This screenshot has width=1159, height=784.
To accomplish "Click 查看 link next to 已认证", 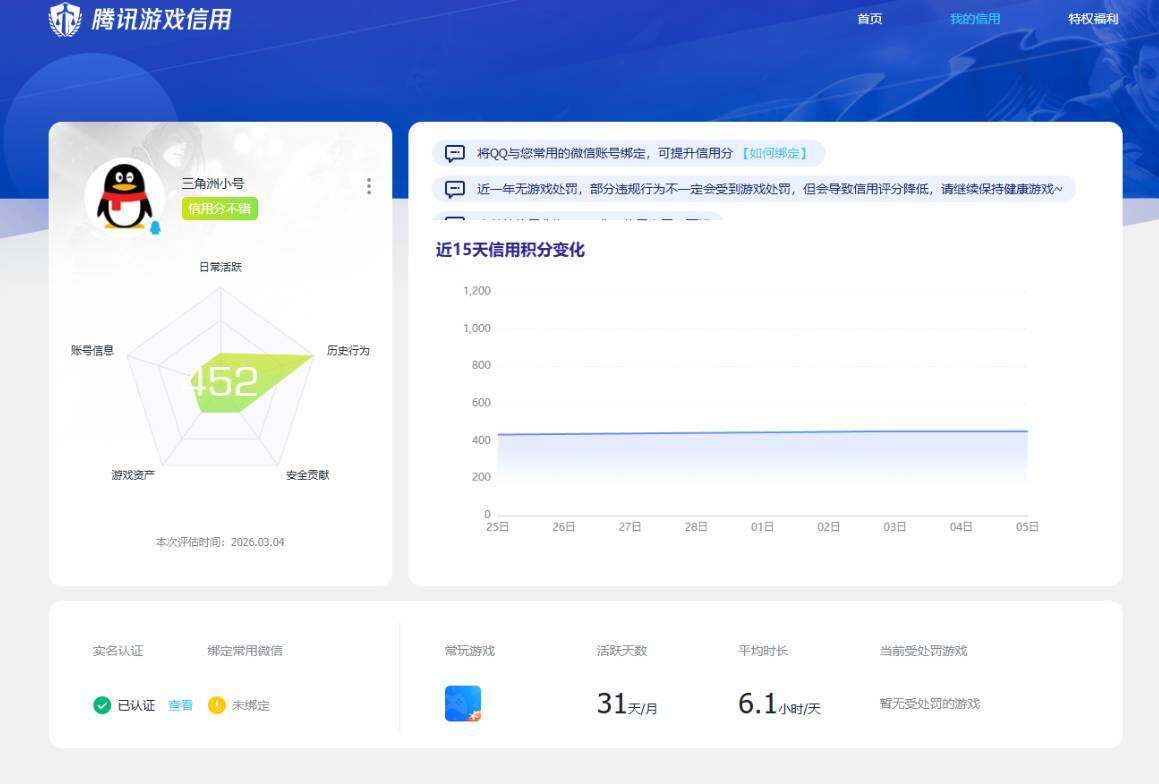I will 180,705.
